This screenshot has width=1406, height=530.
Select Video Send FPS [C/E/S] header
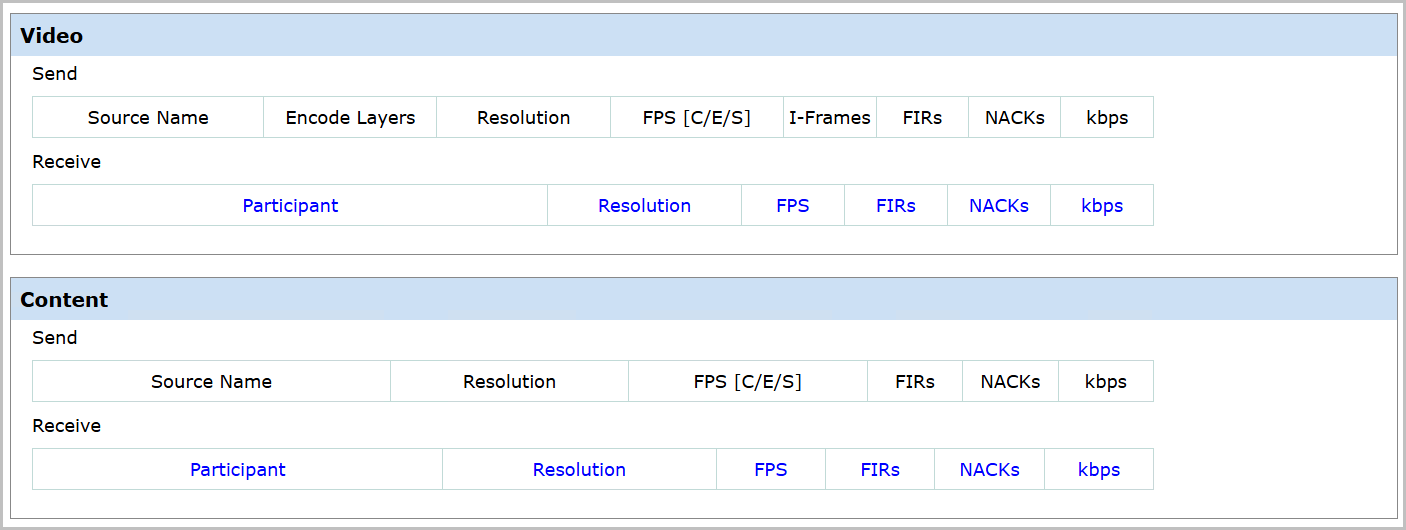click(x=696, y=118)
